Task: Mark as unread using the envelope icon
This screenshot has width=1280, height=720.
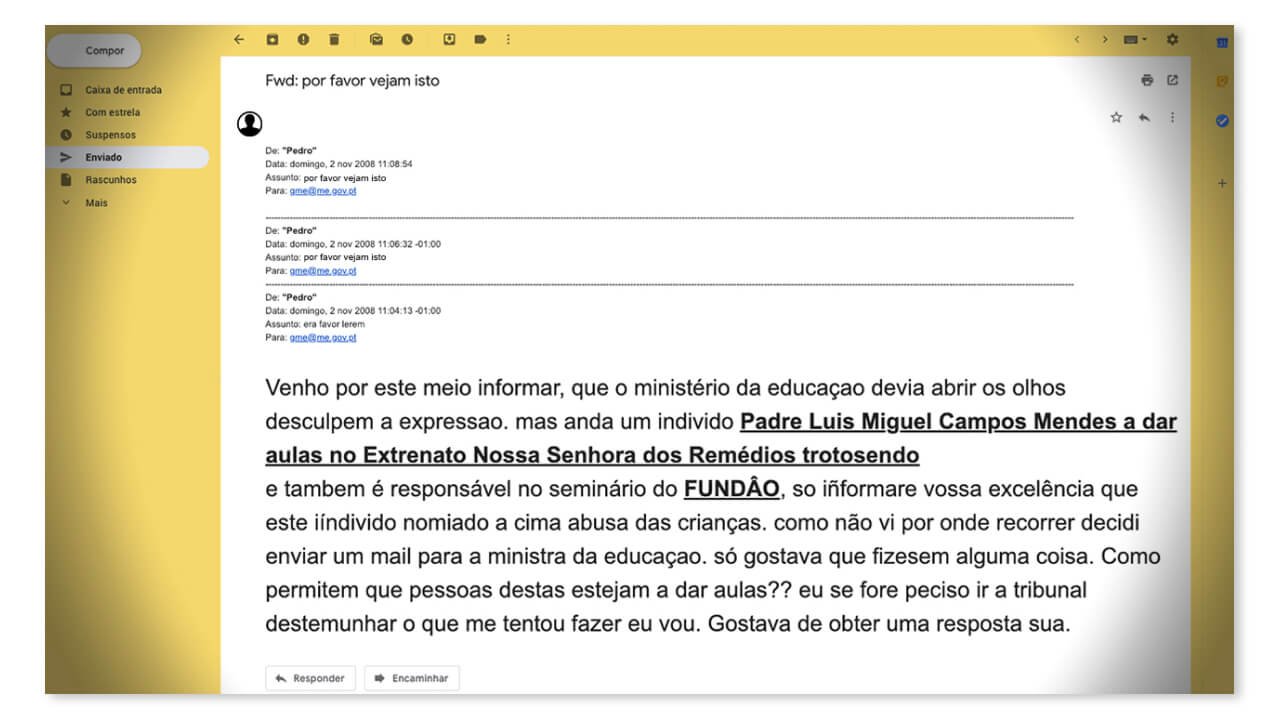Action: coord(376,39)
